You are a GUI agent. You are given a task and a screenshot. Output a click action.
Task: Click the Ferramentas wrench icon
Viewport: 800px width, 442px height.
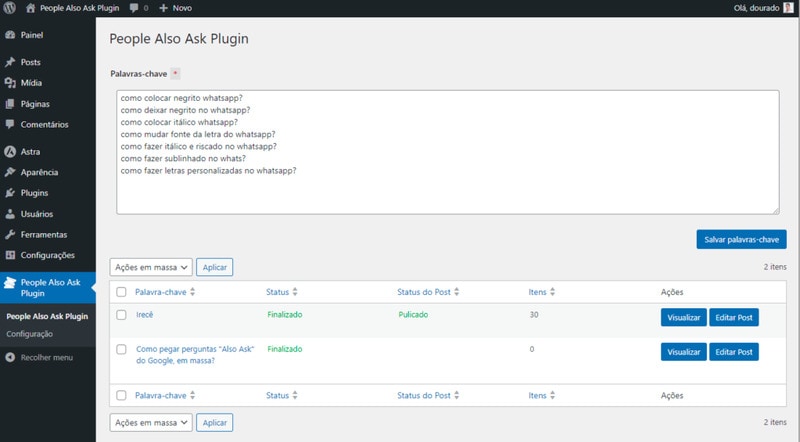tap(10, 234)
